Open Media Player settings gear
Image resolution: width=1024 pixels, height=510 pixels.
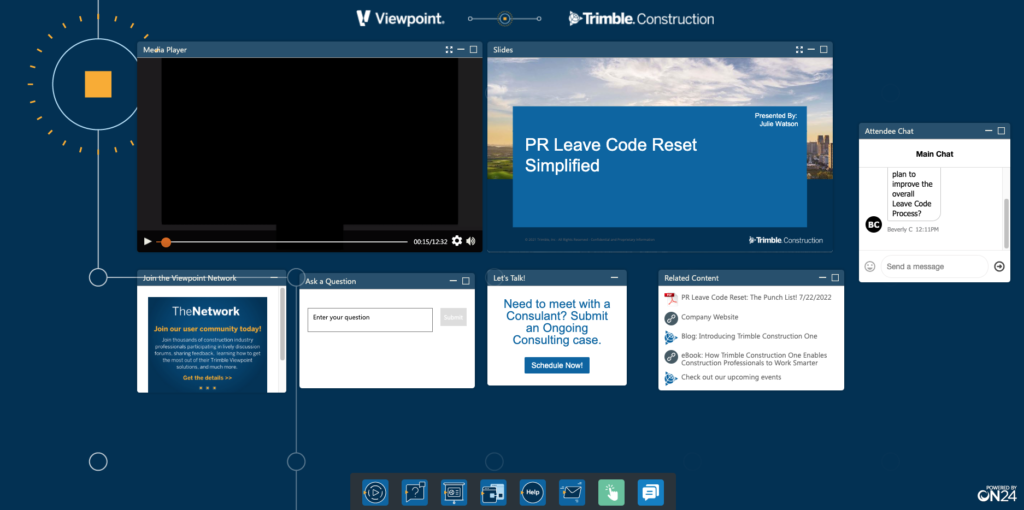click(x=456, y=241)
